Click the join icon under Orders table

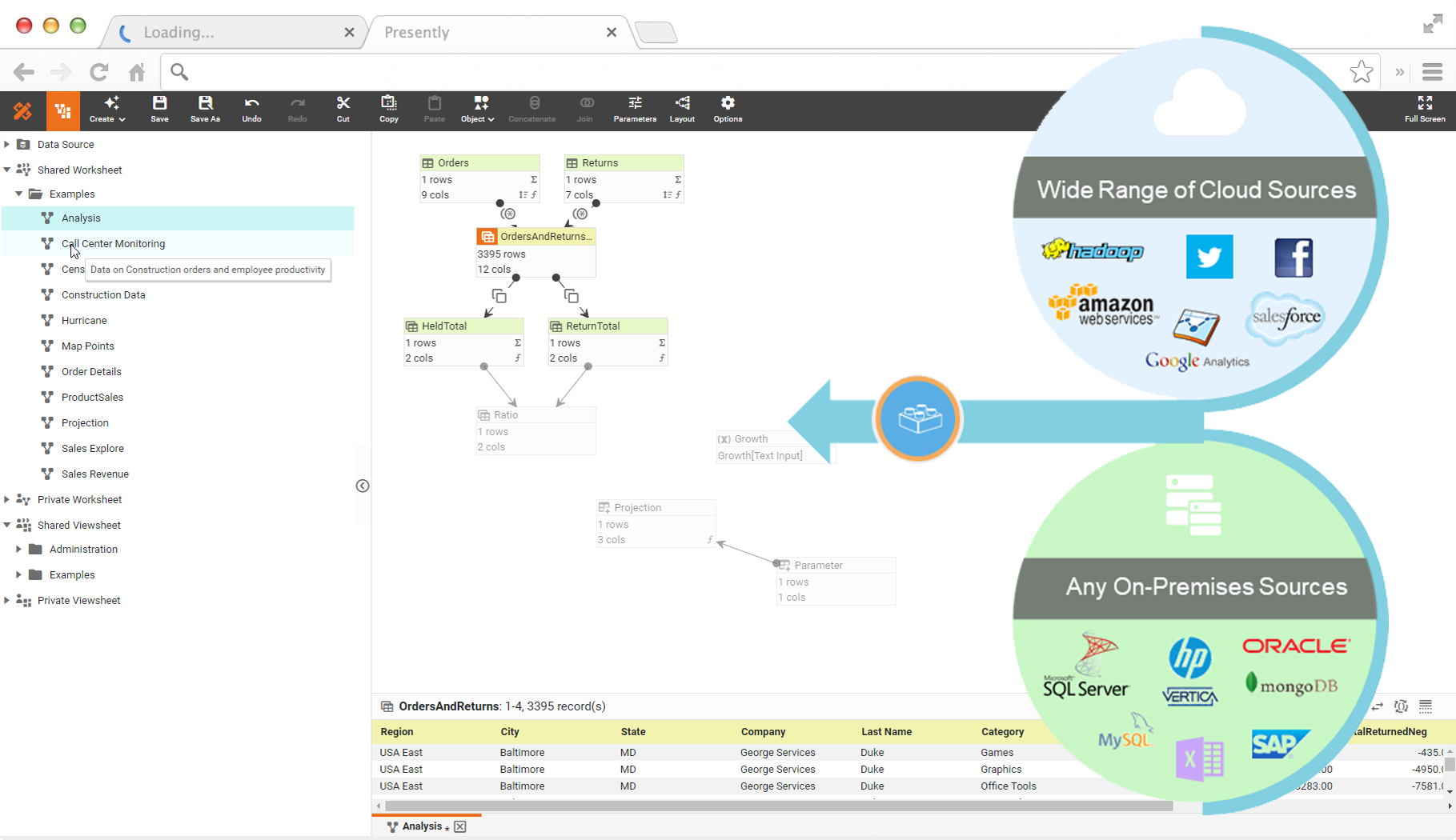508,214
